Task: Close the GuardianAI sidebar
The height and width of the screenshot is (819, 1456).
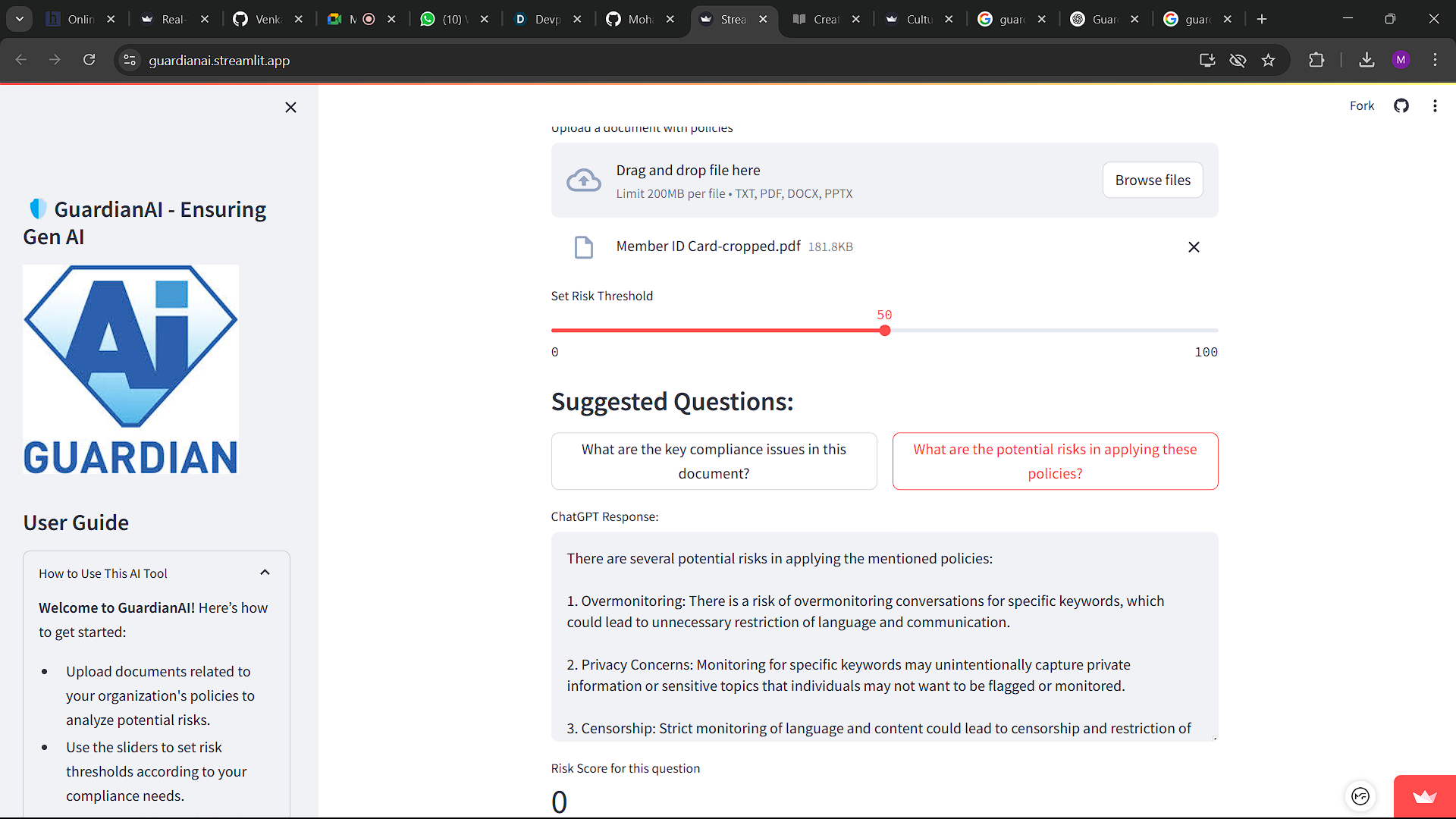Action: coord(290,108)
